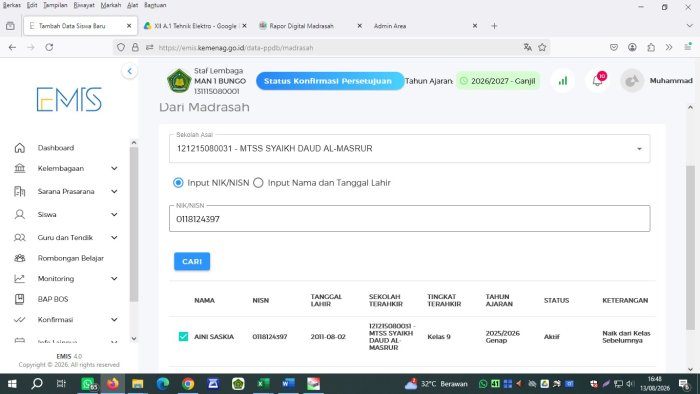Expand the Kelembagaan menu chevron
This screenshot has width=700, height=394.
point(114,168)
